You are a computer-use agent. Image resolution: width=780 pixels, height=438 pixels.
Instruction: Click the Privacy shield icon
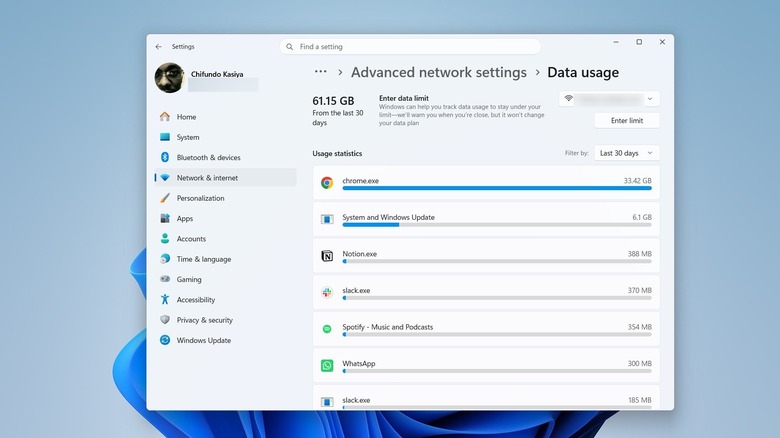(165, 320)
